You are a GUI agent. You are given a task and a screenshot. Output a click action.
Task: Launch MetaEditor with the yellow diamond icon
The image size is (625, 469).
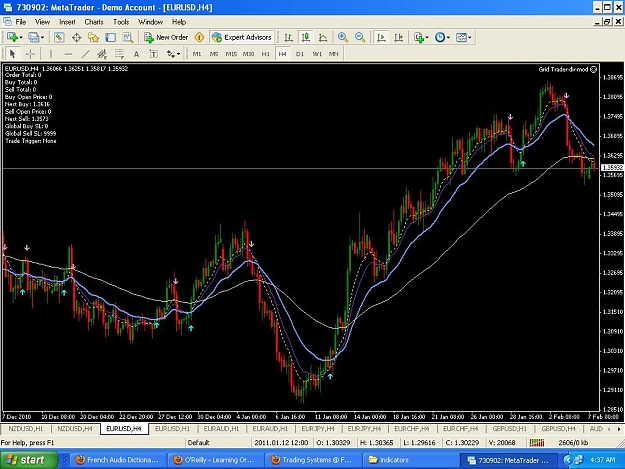pos(199,37)
